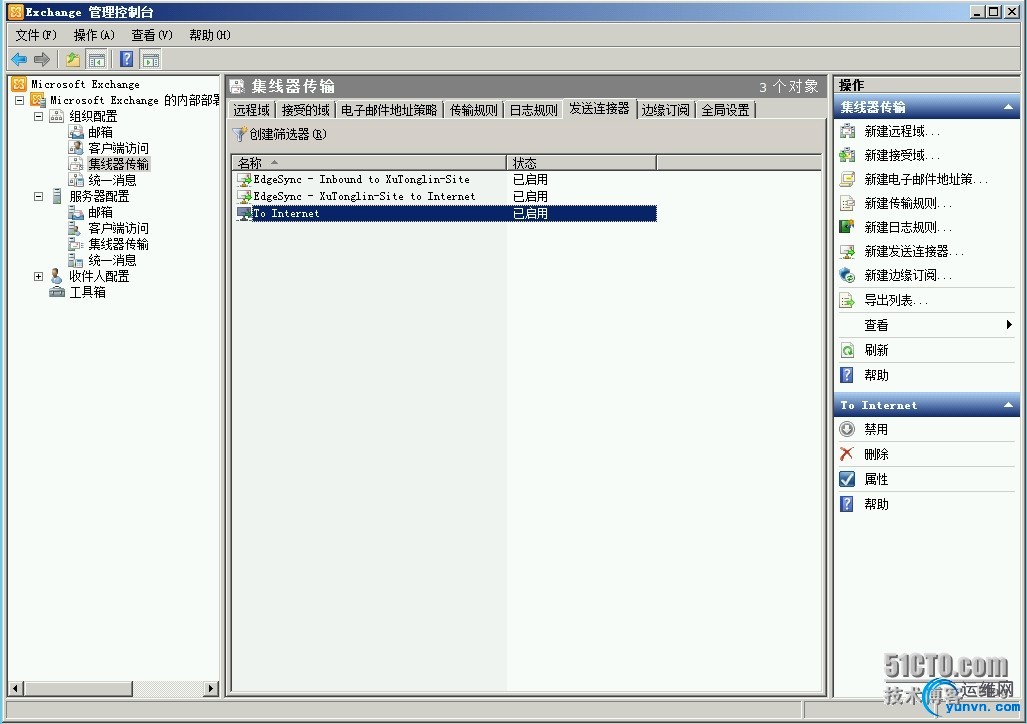Click the 工具箱 toolbox icon in tree

58,292
